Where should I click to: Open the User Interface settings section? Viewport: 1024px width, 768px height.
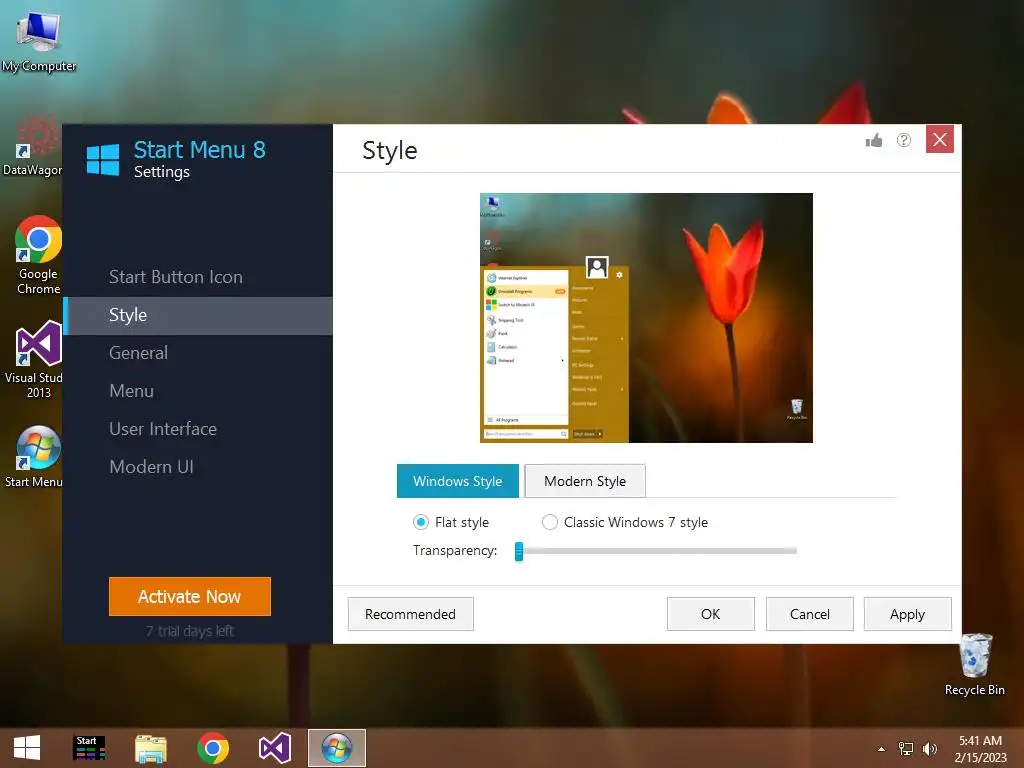point(198,429)
